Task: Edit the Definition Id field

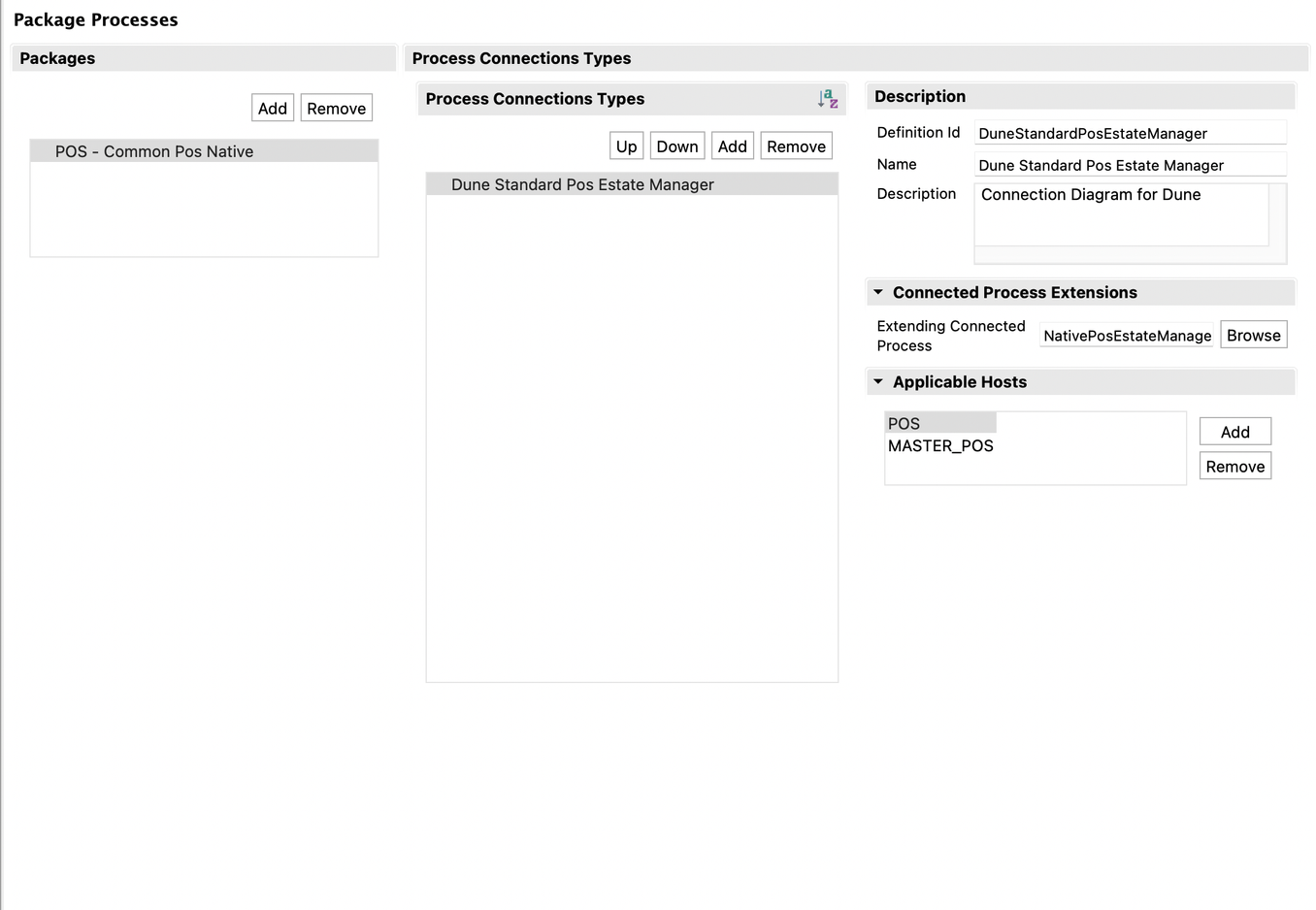Action: pos(1131,133)
